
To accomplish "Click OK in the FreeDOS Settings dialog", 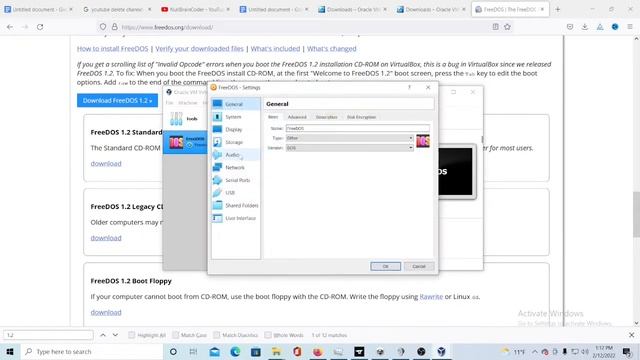I will [x=386, y=266].
